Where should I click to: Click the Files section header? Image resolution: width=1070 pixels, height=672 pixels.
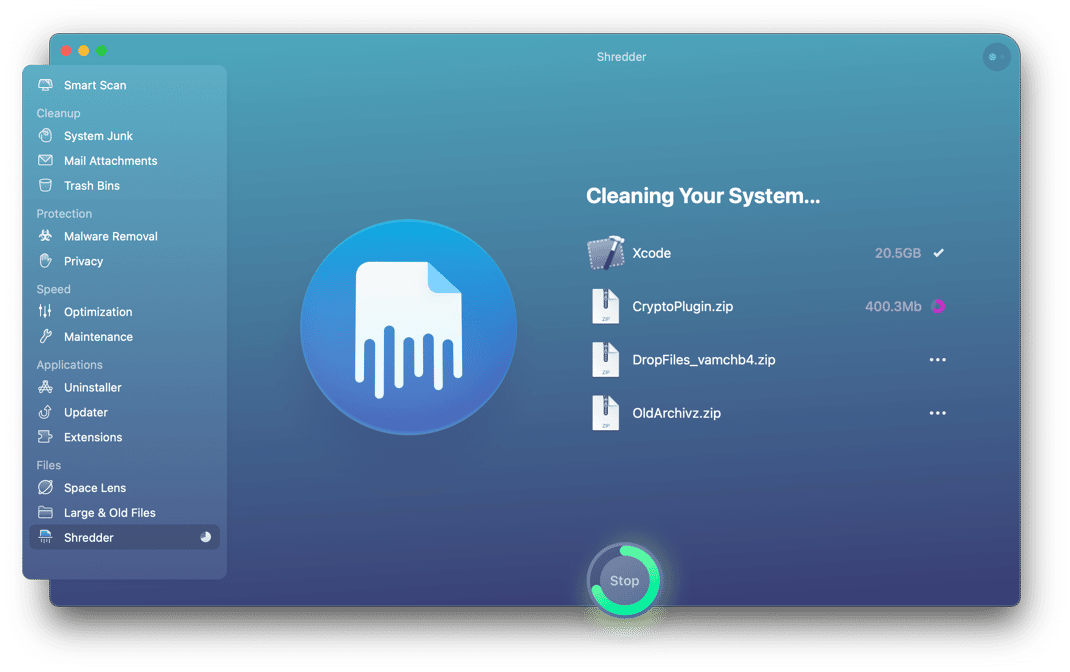click(48, 465)
